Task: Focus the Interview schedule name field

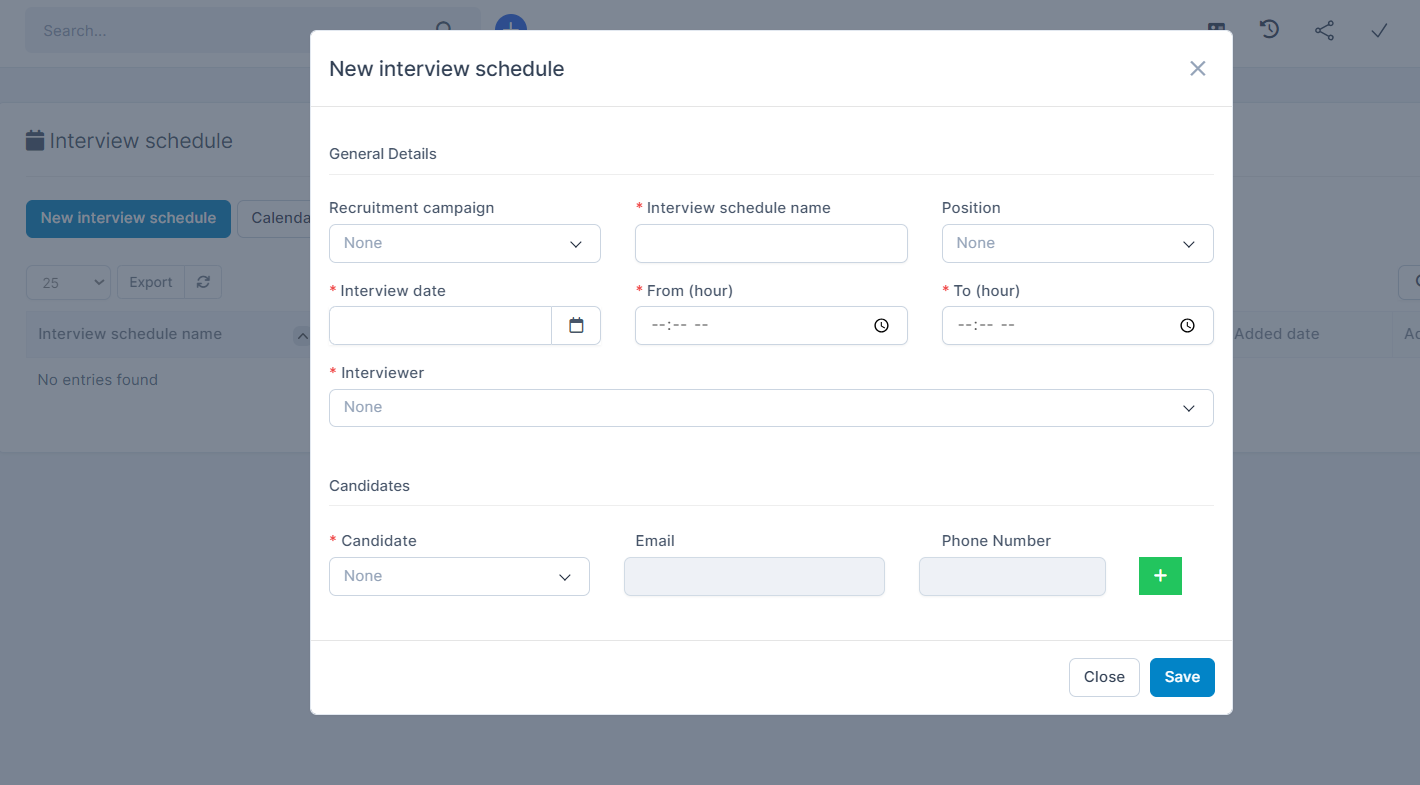Action: 770,244
